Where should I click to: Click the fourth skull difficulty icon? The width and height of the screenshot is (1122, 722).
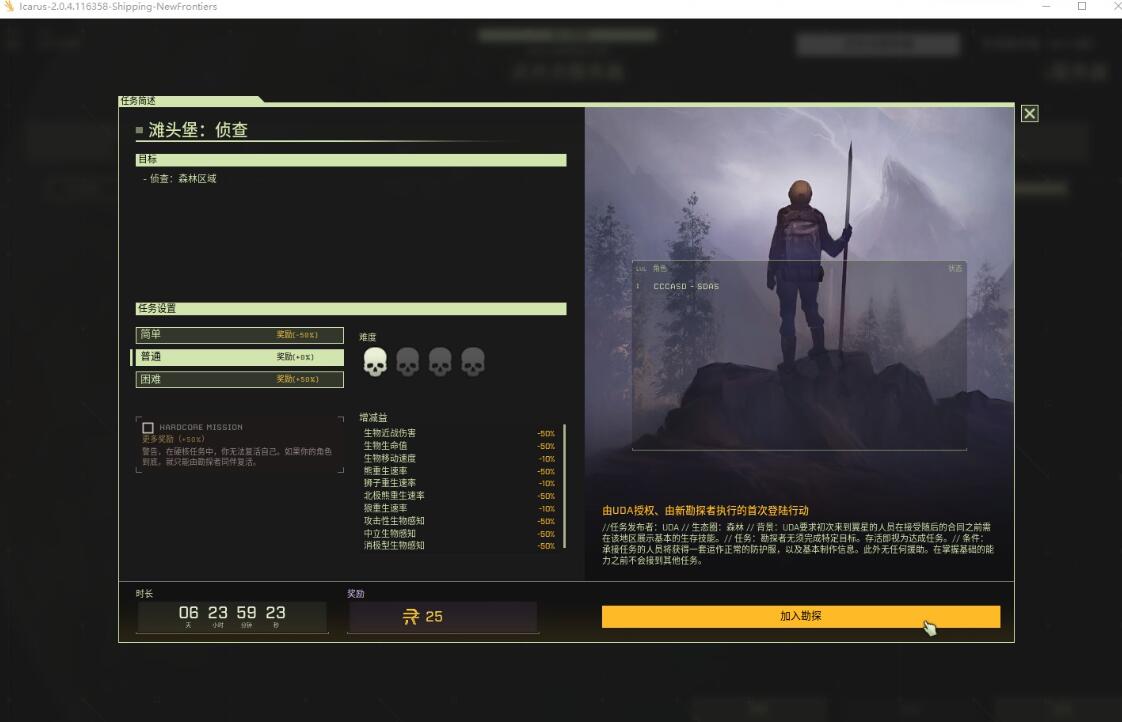click(472, 362)
